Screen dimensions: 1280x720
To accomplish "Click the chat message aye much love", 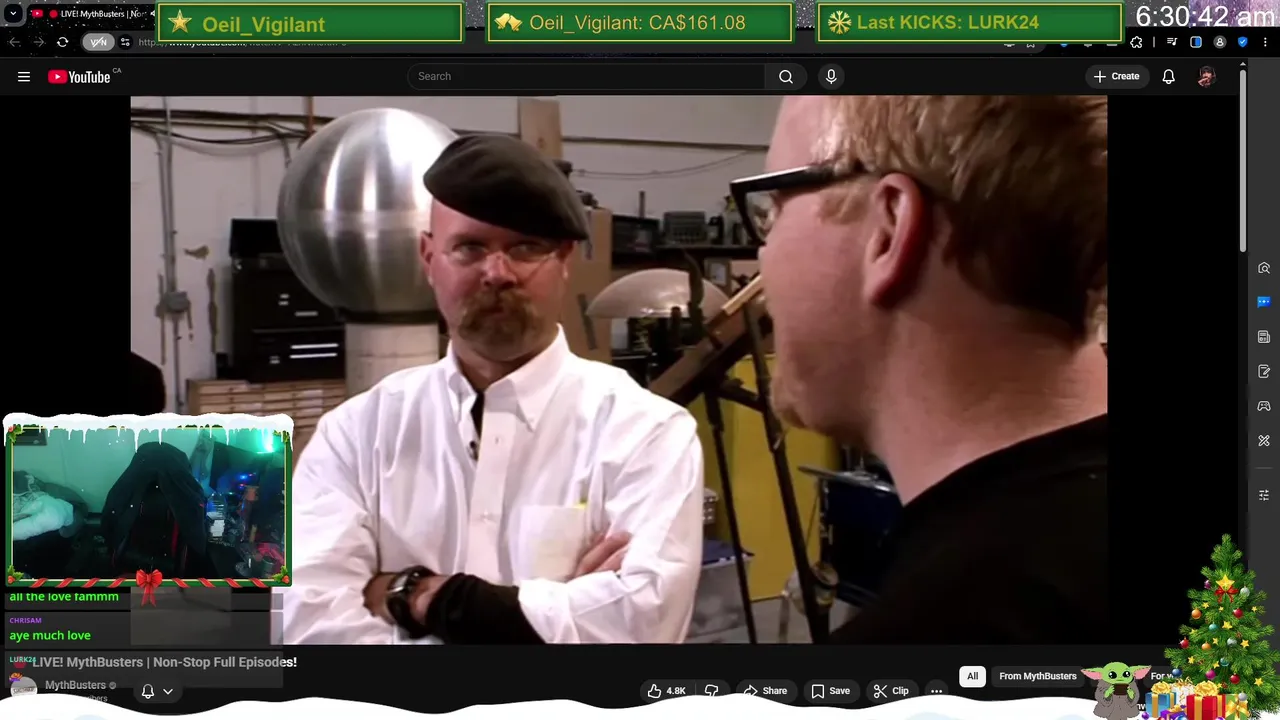I will pyautogui.click(x=50, y=635).
